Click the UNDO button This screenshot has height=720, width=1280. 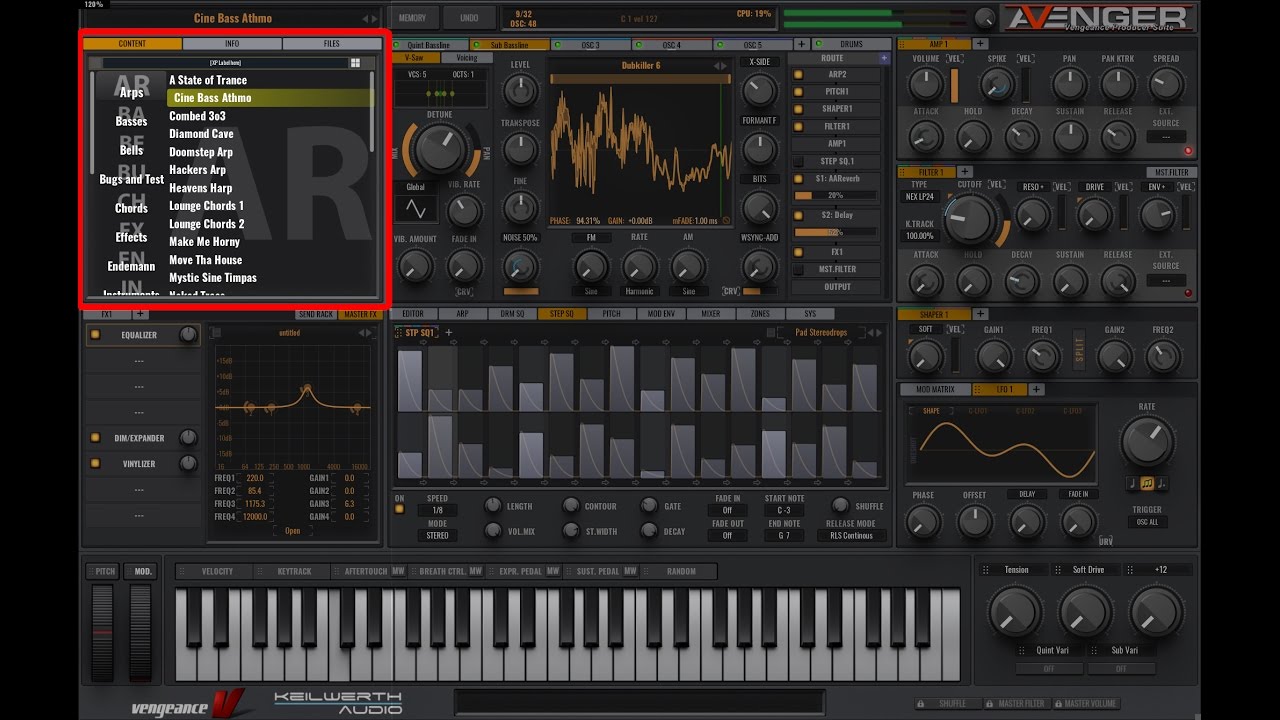point(468,18)
